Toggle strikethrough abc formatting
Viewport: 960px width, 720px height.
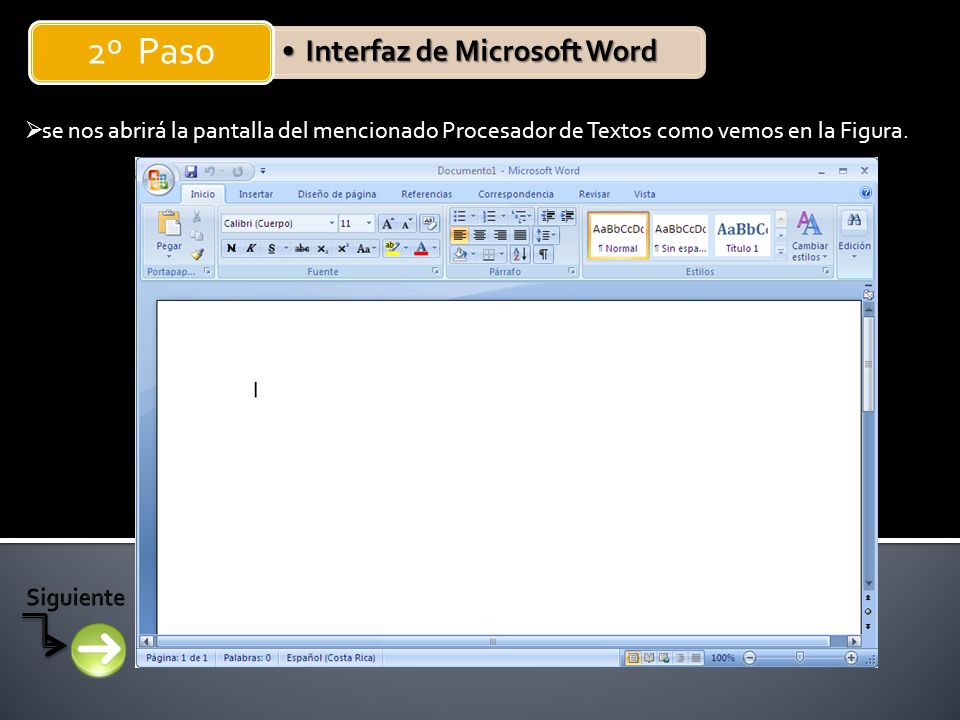click(x=302, y=249)
